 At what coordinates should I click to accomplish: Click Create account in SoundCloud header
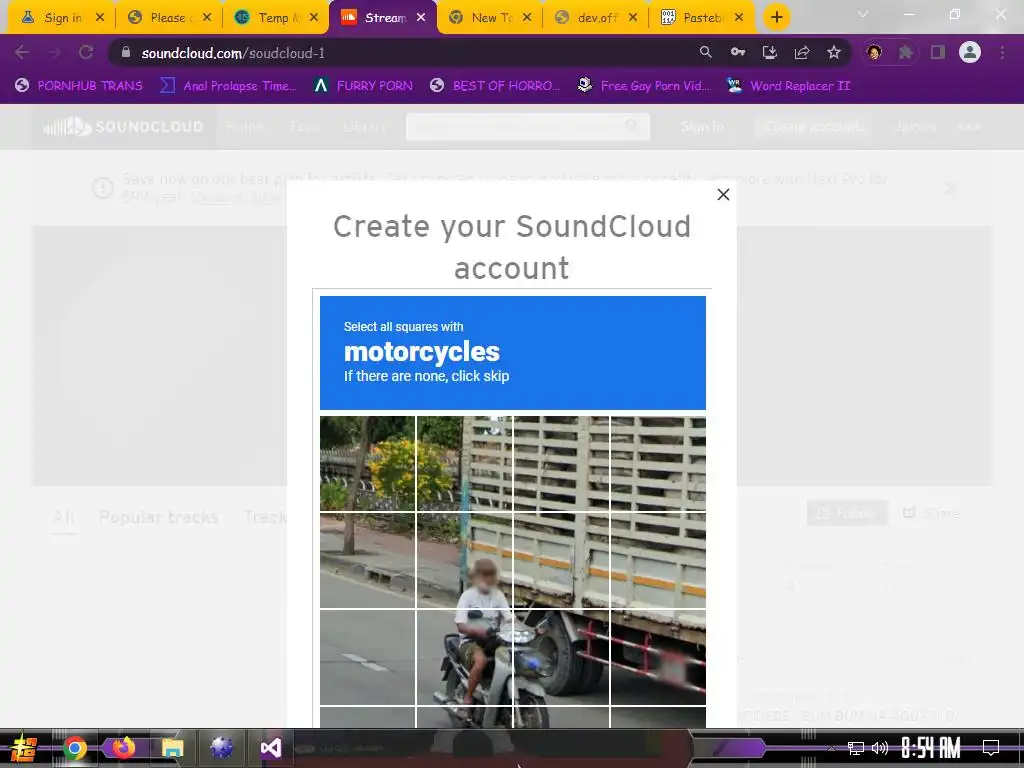812,127
